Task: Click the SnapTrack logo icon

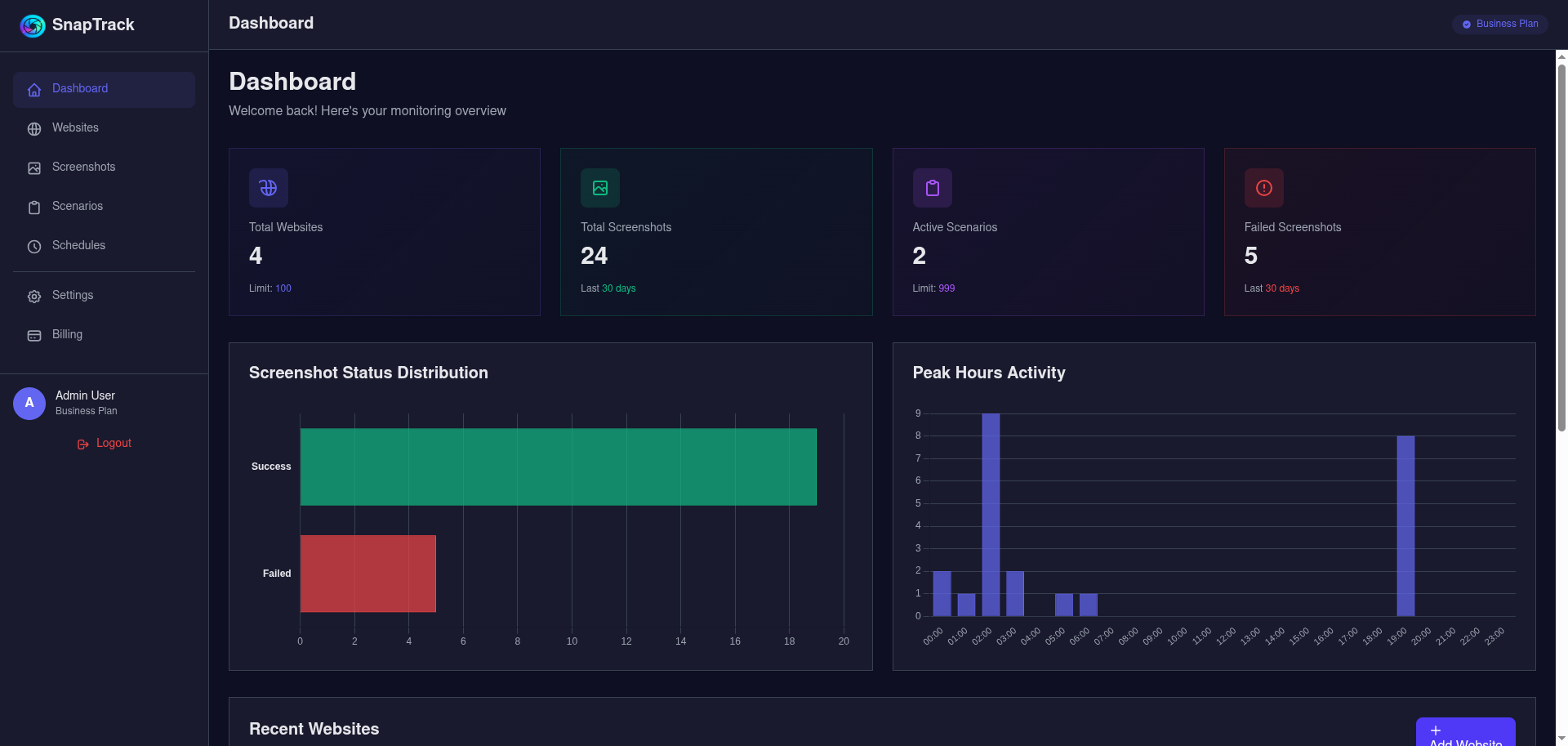Action: click(32, 25)
